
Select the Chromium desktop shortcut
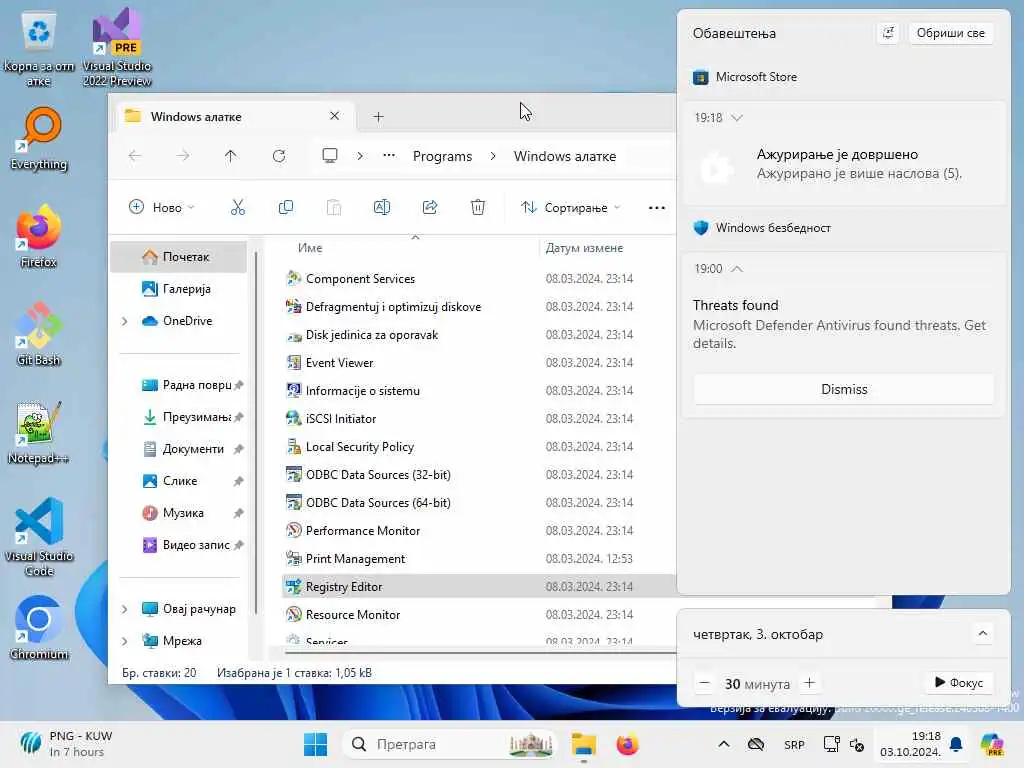click(39, 628)
